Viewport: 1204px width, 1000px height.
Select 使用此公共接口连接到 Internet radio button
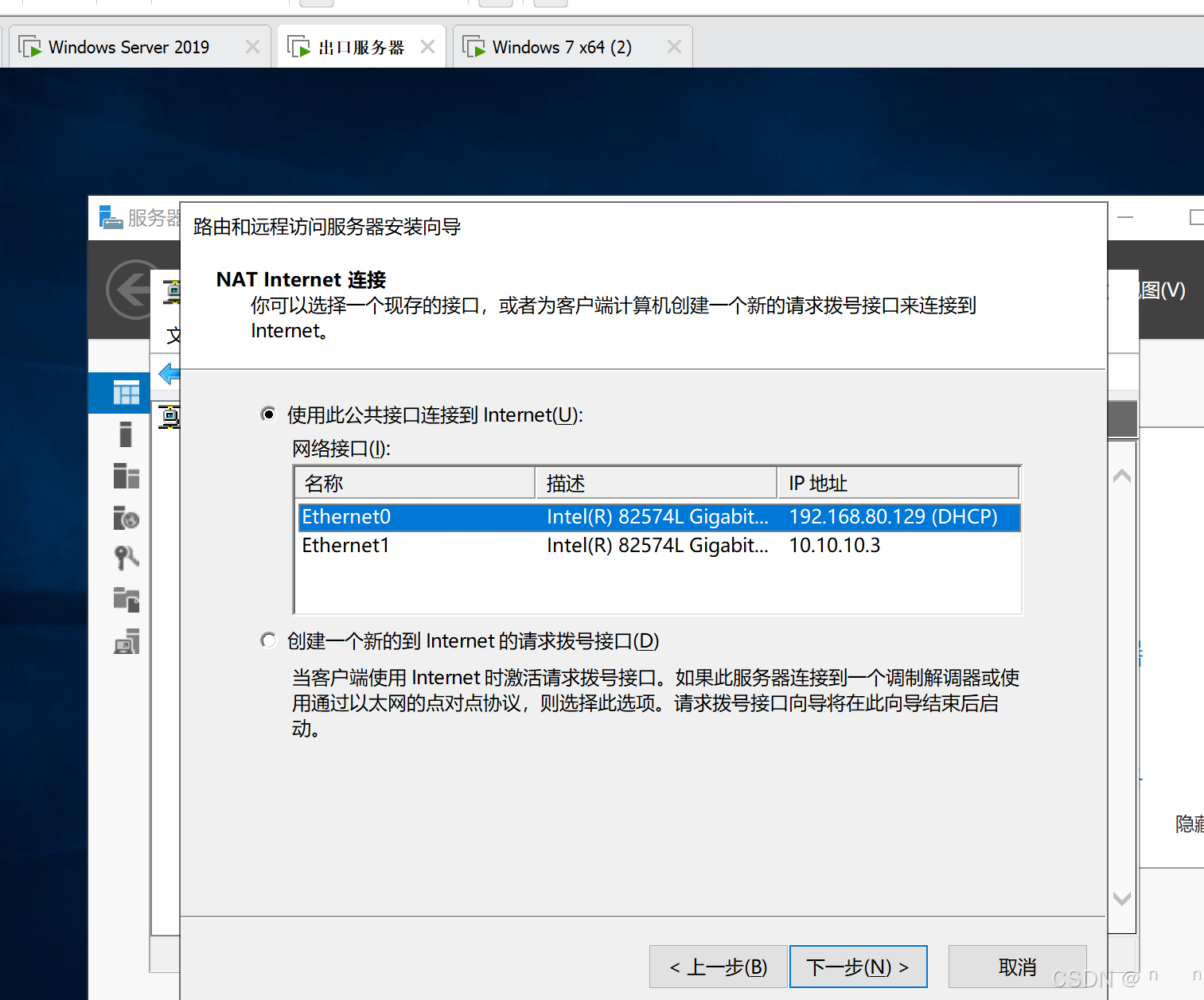(268, 414)
